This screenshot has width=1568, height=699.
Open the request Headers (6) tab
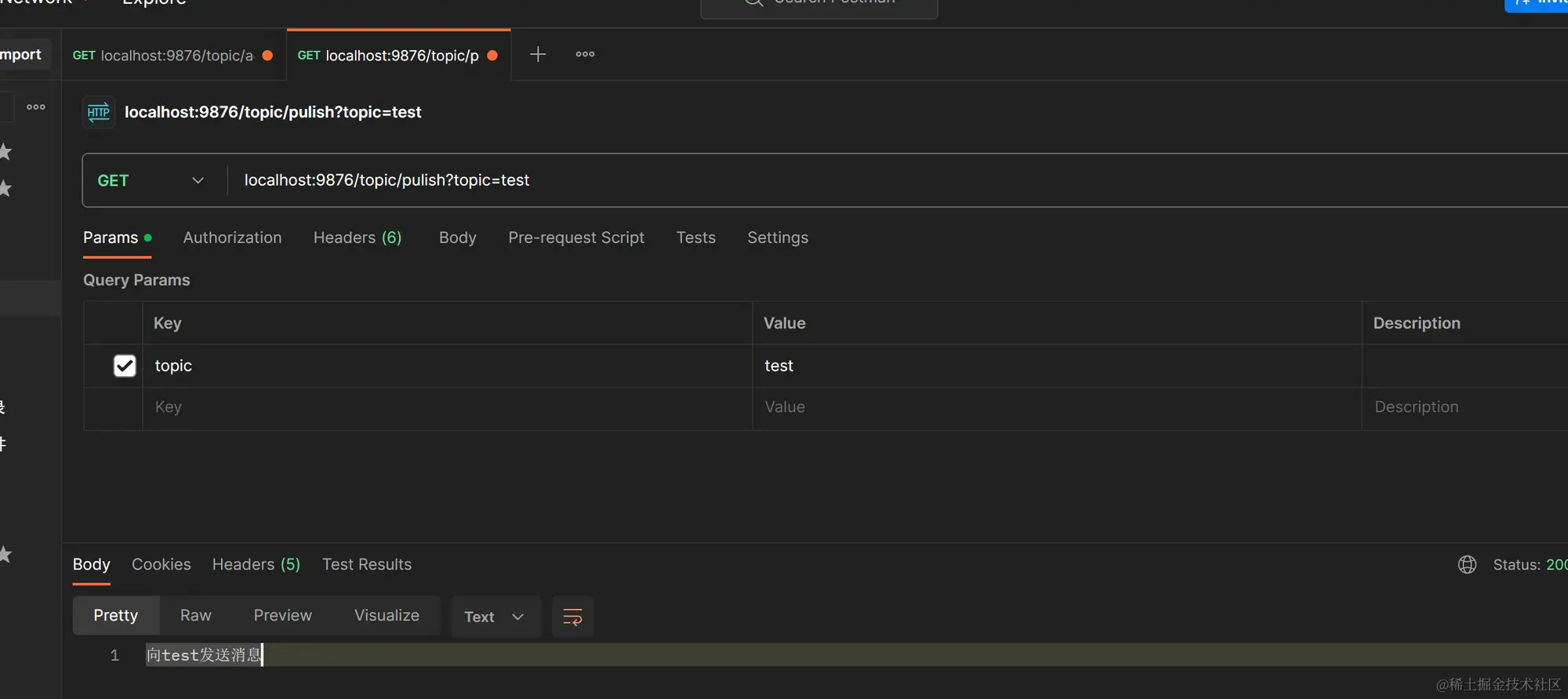(x=358, y=237)
